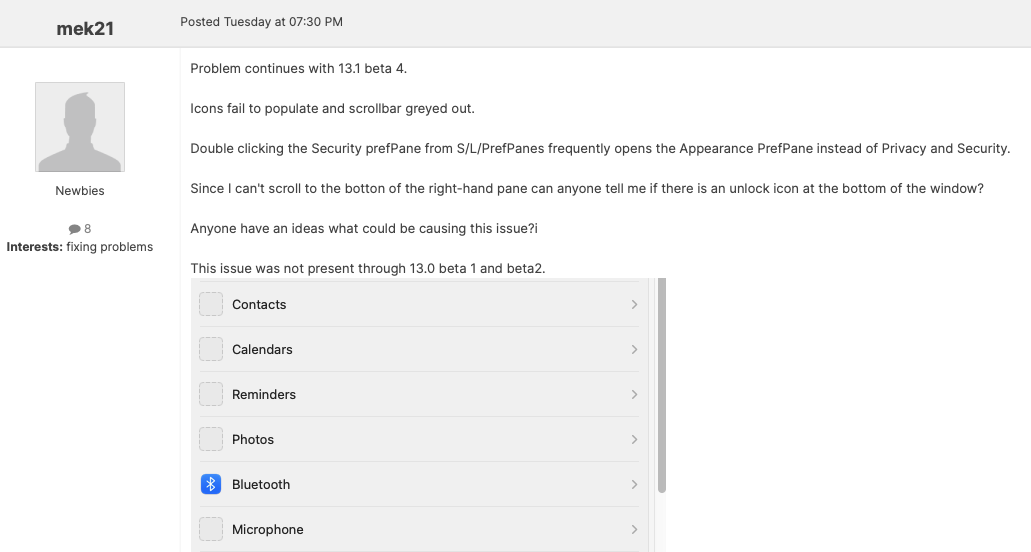
Task: Select the Bluetooth list item label
Action: pyautogui.click(x=261, y=484)
